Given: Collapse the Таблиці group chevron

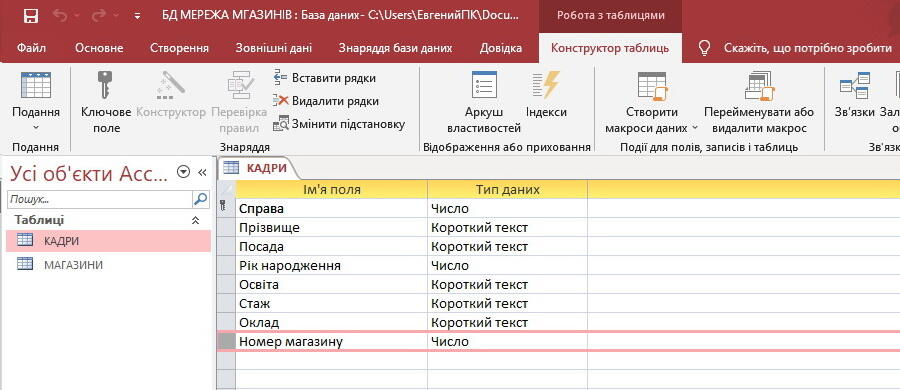Looking at the screenshot, I should point(195,220).
